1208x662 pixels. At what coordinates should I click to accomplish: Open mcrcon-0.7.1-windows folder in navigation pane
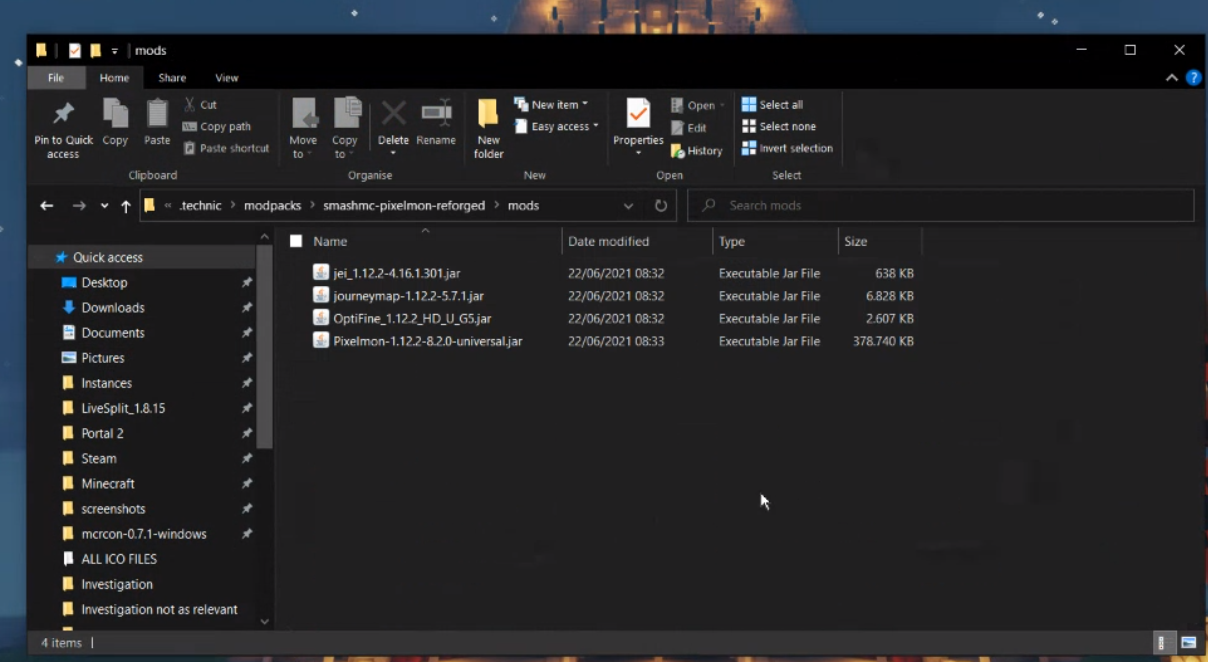point(144,534)
